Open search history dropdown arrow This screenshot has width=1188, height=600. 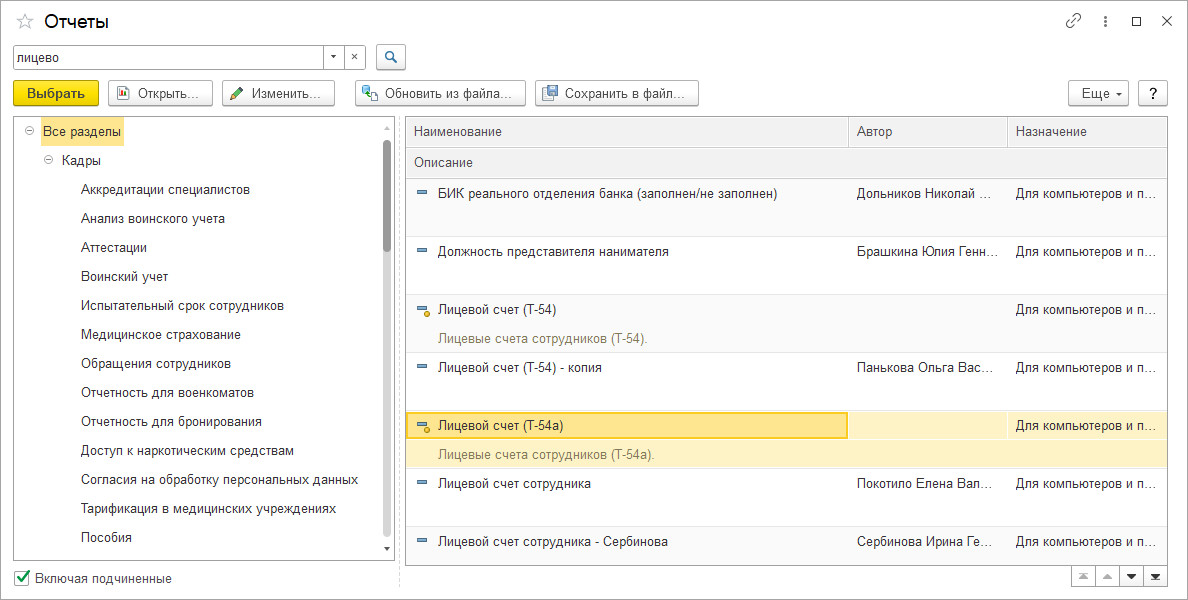334,57
